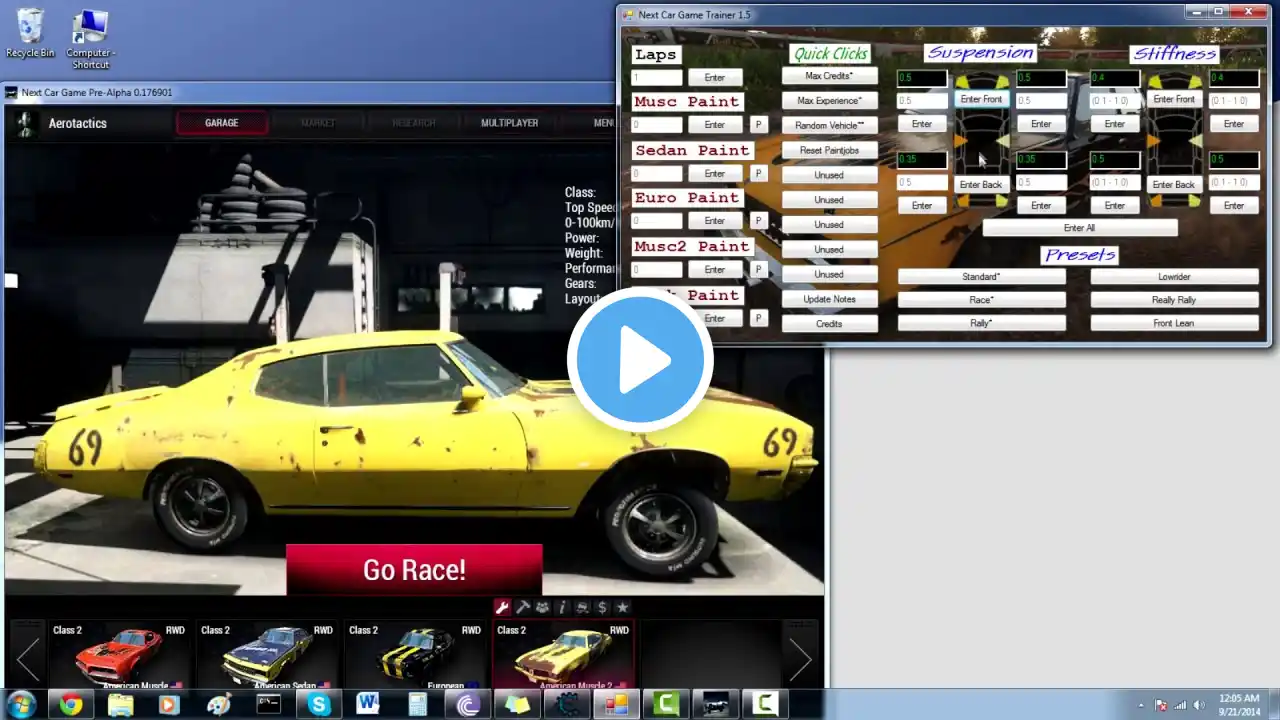Image resolution: width=1280 pixels, height=720 pixels.
Task: Click Enter Front under Stiffness
Action: (1174, 100)
